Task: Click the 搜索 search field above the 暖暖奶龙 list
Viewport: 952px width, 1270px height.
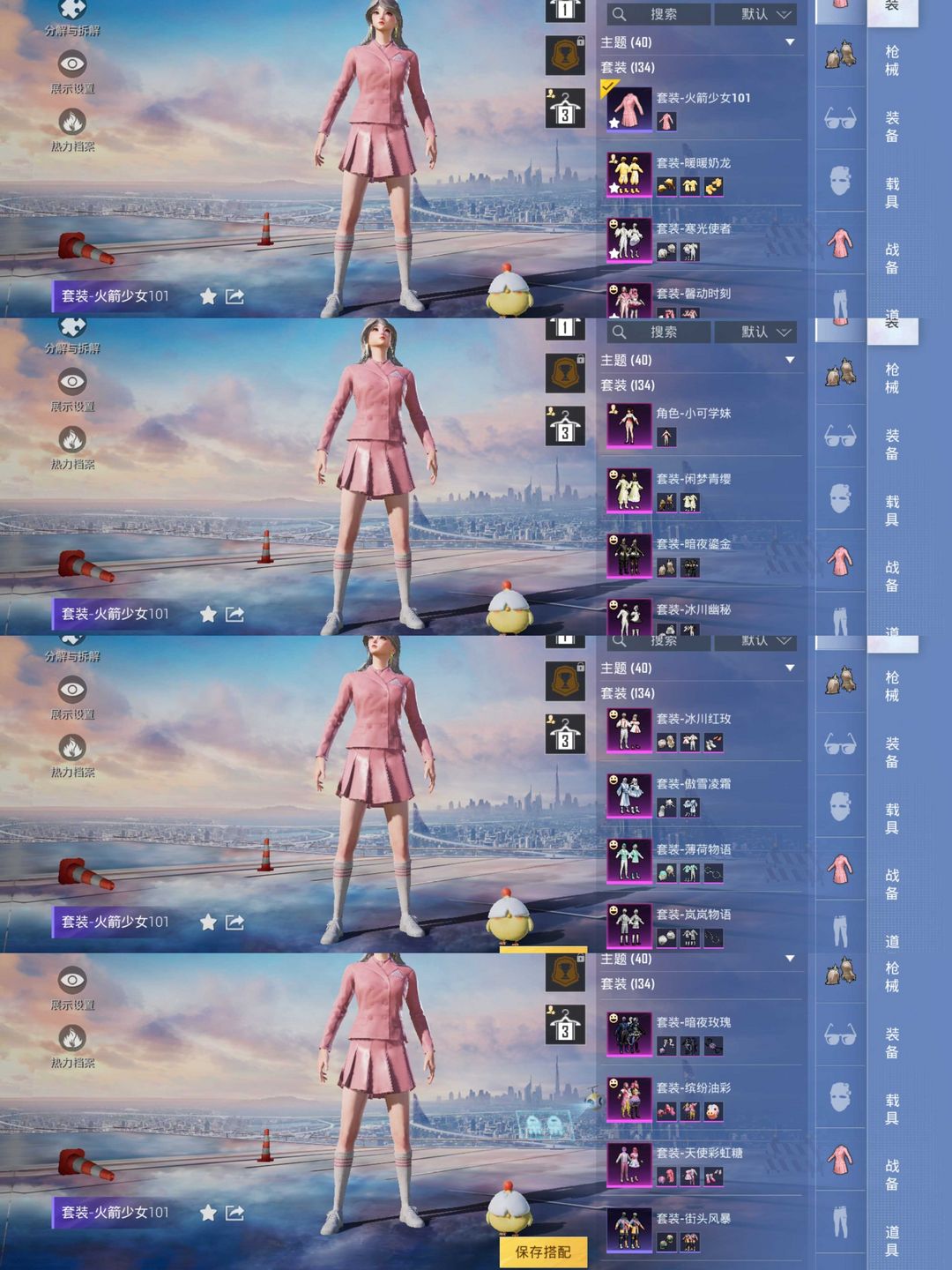Action: [659, 14]
